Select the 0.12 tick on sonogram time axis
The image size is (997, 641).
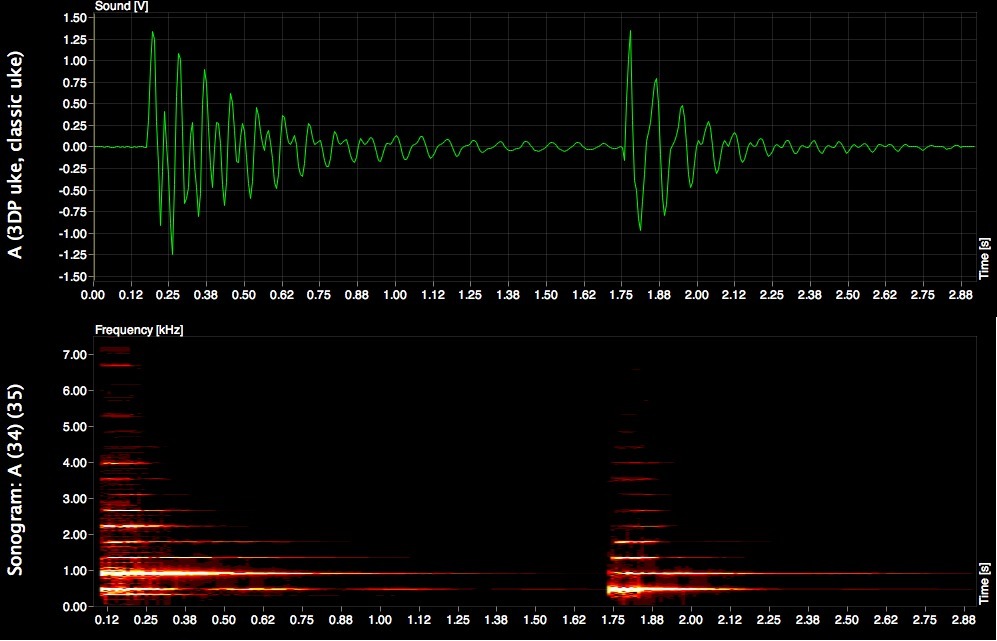click(x=107, y=623)
